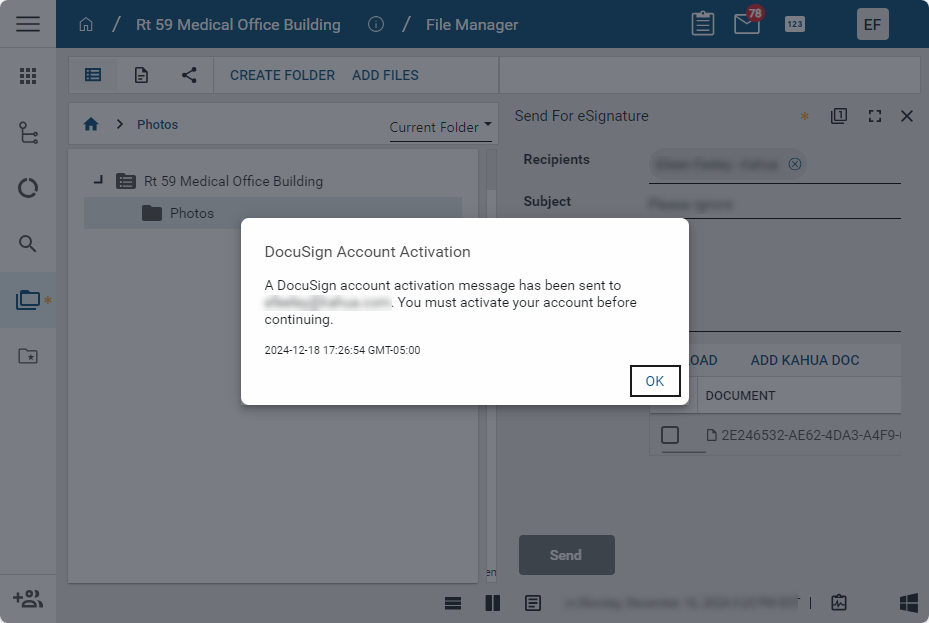Click the share icon in toolbar
This screenshot has width=929, height=623.
[189, 75]
